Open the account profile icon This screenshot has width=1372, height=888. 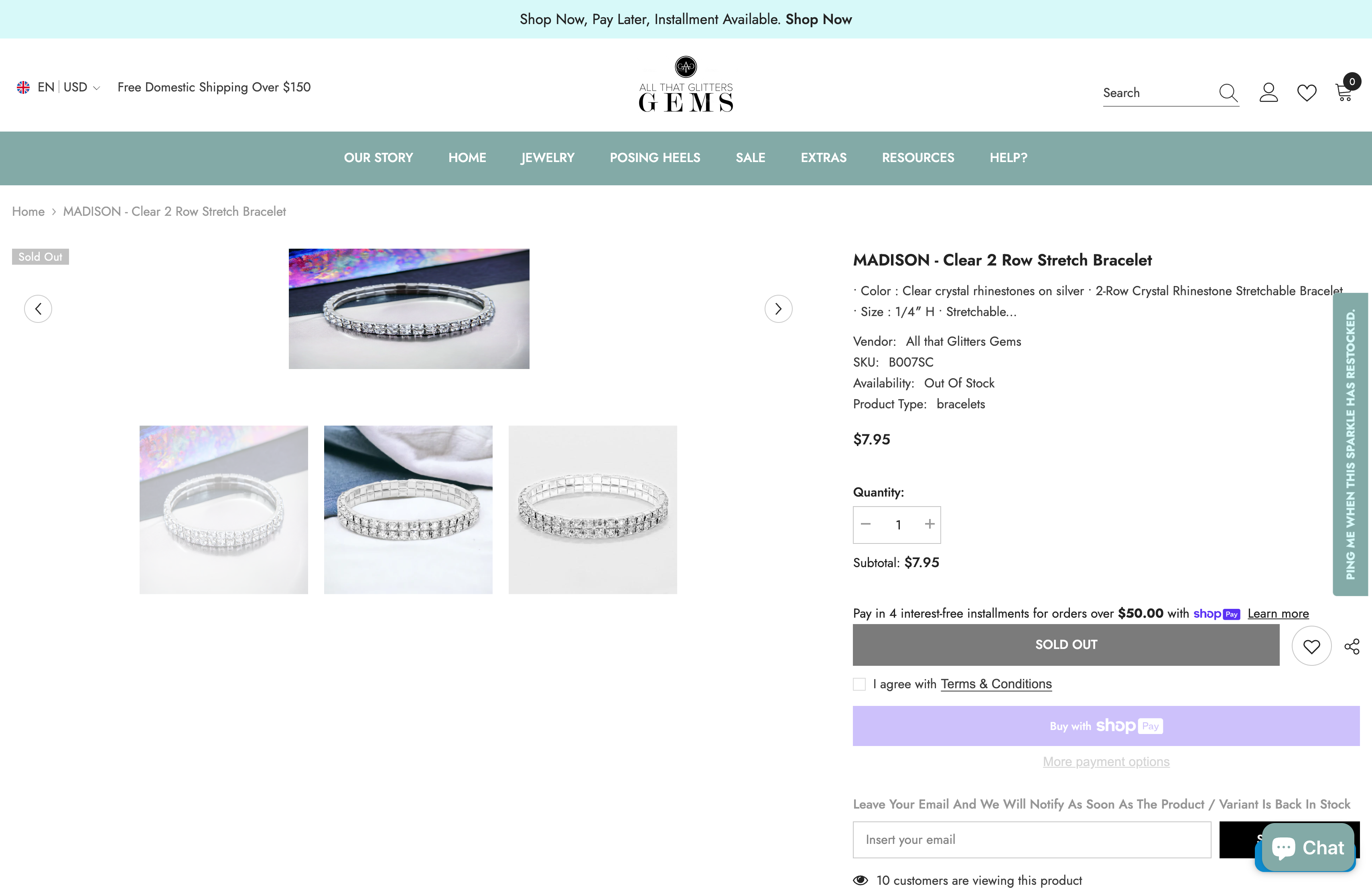click(1268, 93)
